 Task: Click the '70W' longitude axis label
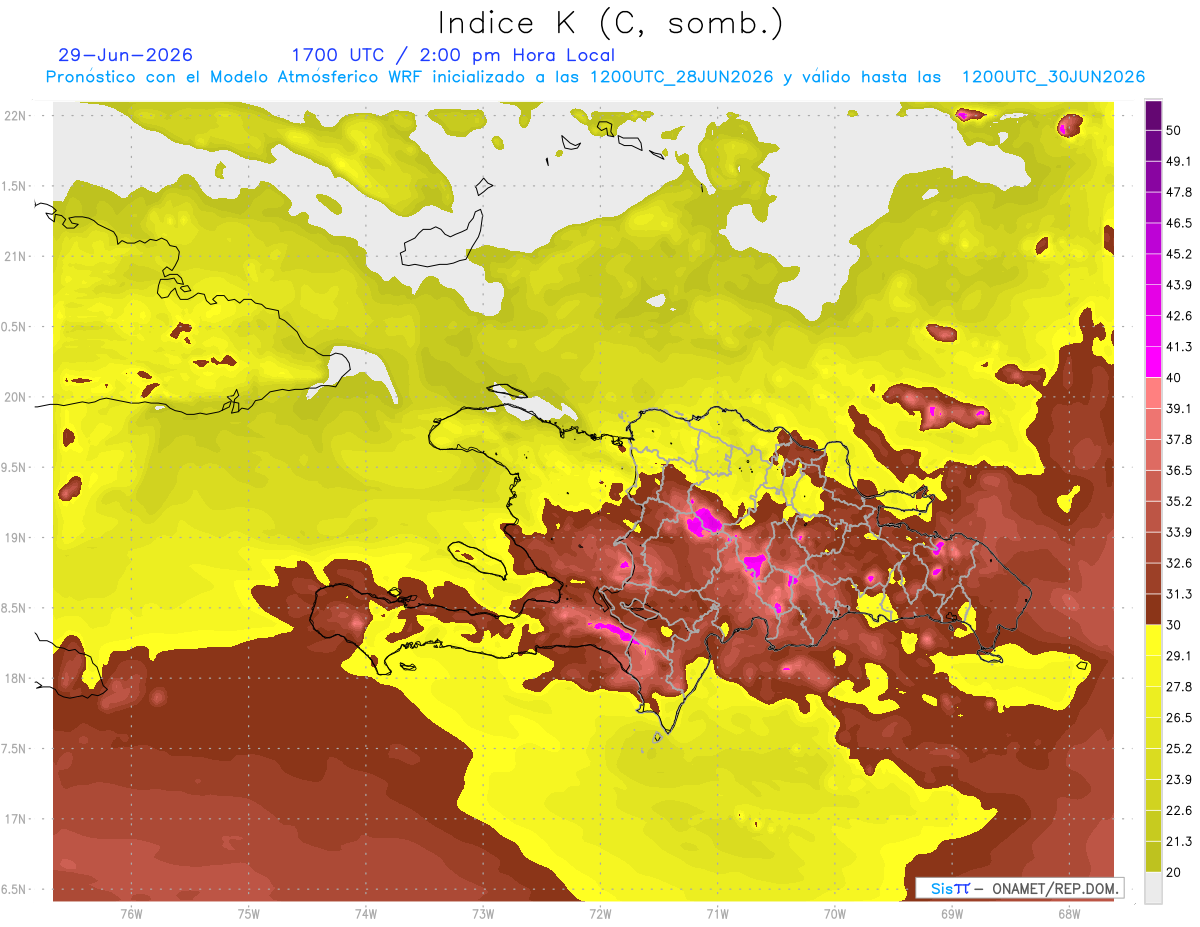(835, 913)
